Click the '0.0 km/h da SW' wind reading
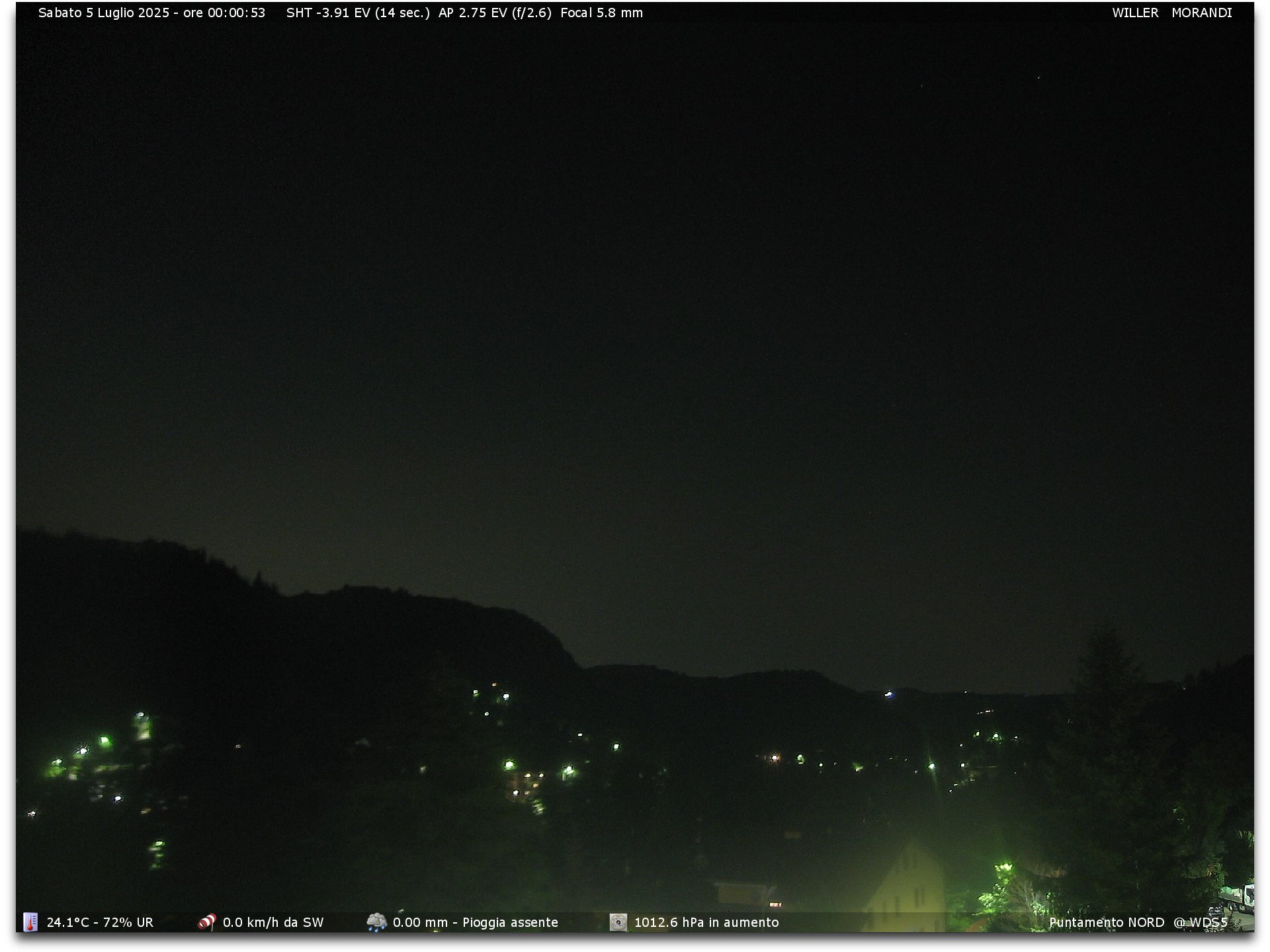Viewport: 1270px width, 952px height. (x=273, y=922)
